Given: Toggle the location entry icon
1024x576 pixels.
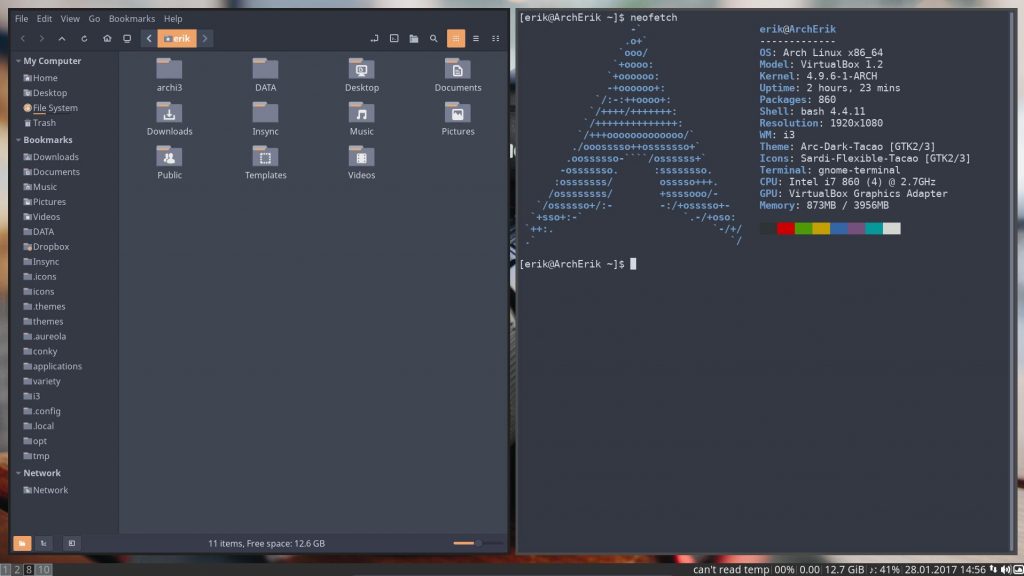Looking at the screenshot, I should tap(374, 39).
